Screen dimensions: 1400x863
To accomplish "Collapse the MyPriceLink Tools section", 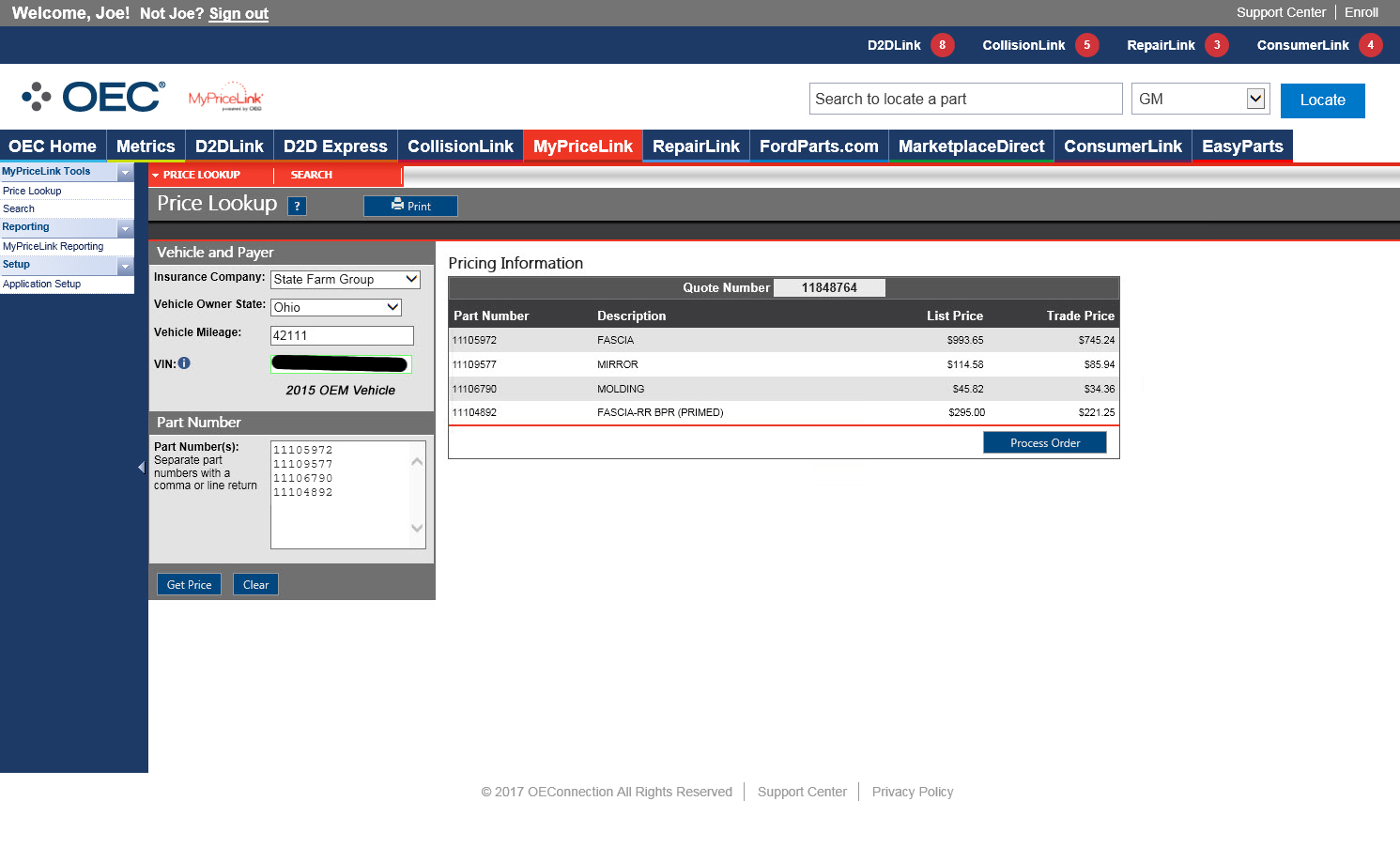I will coord(125,173).
